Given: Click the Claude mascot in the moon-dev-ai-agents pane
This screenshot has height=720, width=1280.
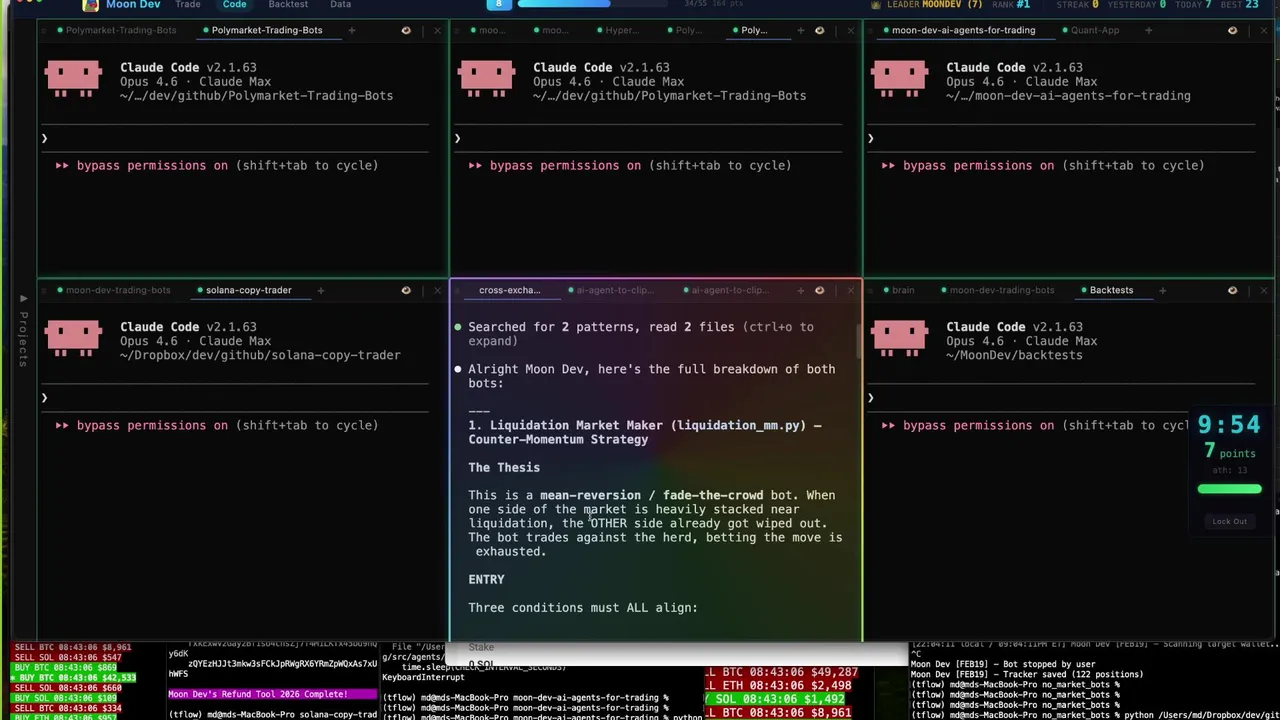Looking at the screenshot, I should click(x=899, y=79).
